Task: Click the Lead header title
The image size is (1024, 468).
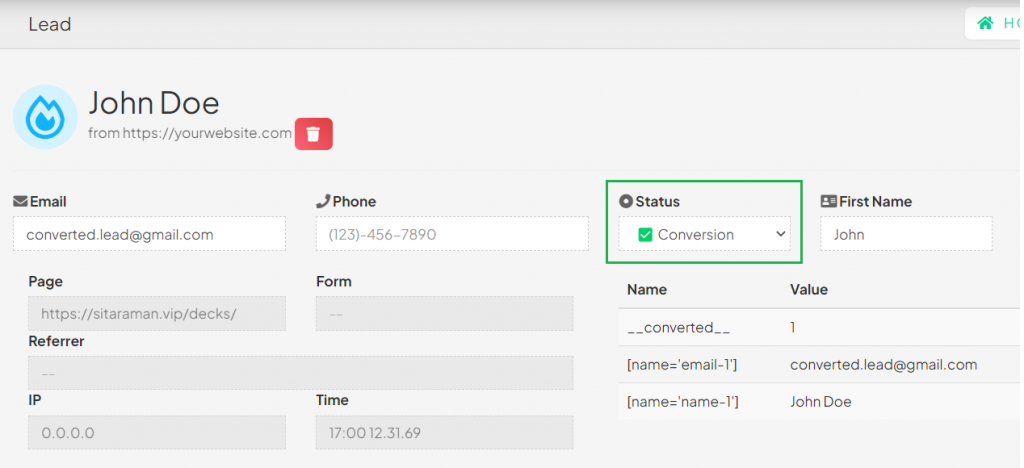Action: pyautogui.click(x=50, y=24)
